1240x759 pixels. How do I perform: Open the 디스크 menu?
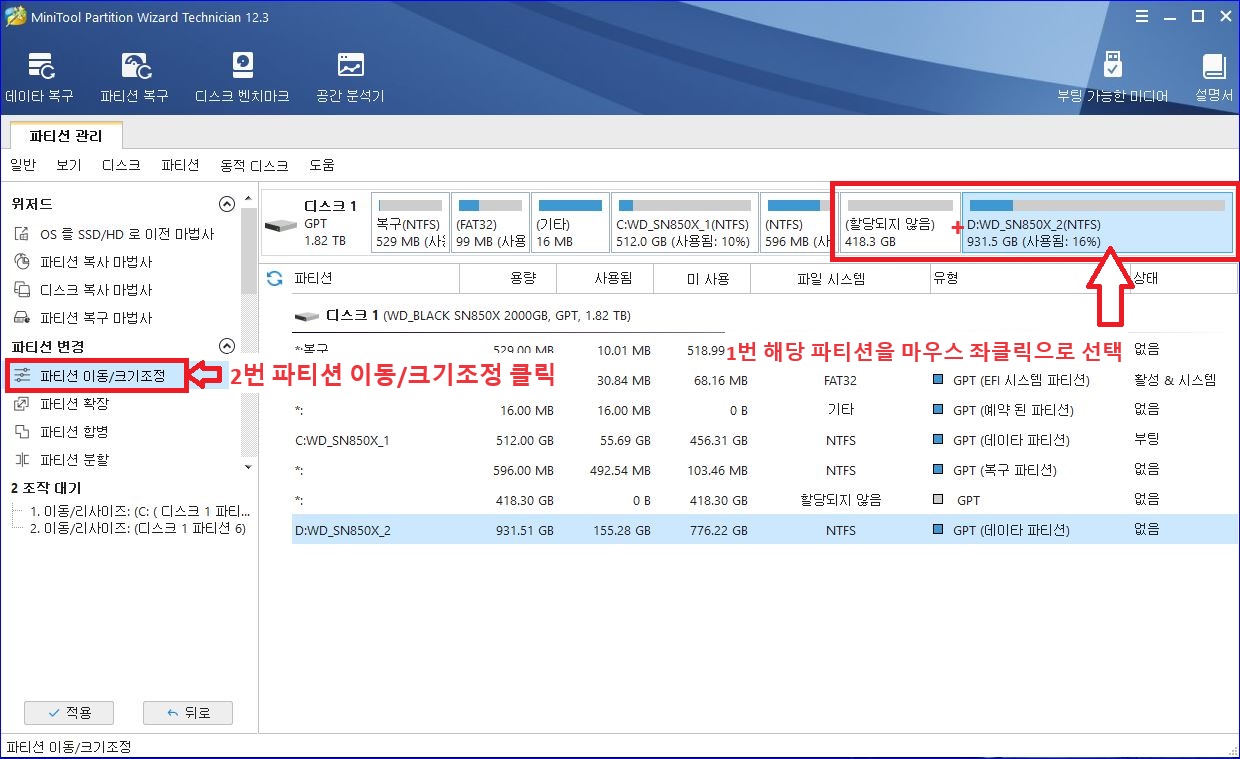point(121,165)
